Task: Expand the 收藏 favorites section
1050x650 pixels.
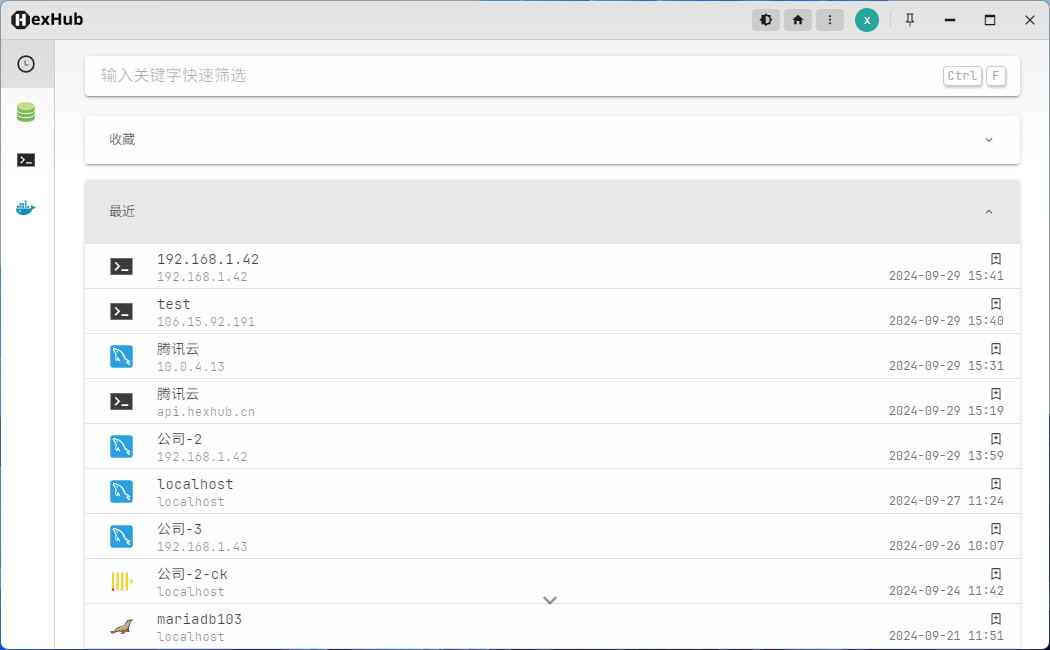Action: coord(552,140)
